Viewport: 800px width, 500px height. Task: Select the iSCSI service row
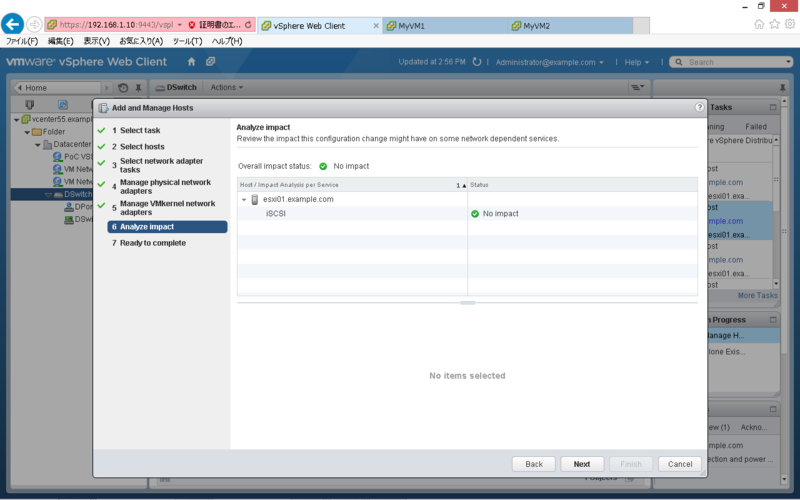click(467, 214)
